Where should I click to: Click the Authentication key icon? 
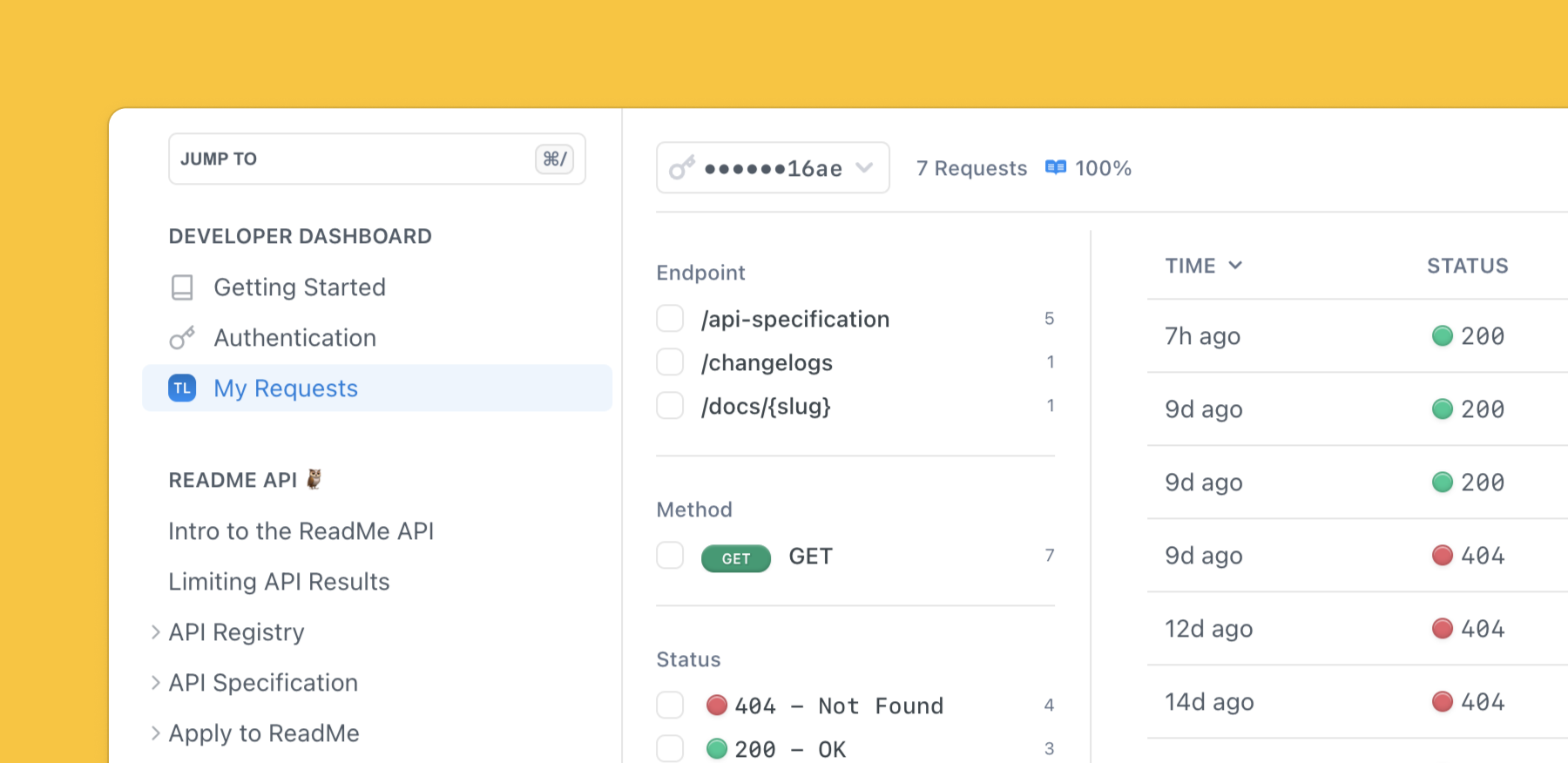click(182, 338)
